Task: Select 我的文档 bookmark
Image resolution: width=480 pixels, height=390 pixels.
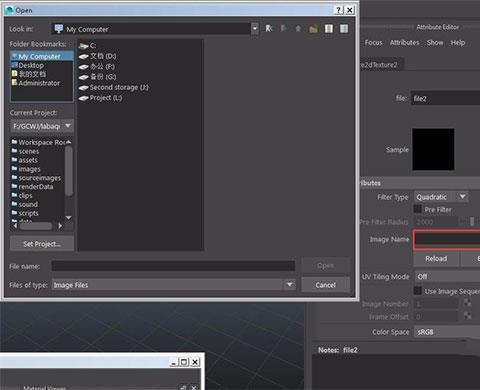Action: 32,74
